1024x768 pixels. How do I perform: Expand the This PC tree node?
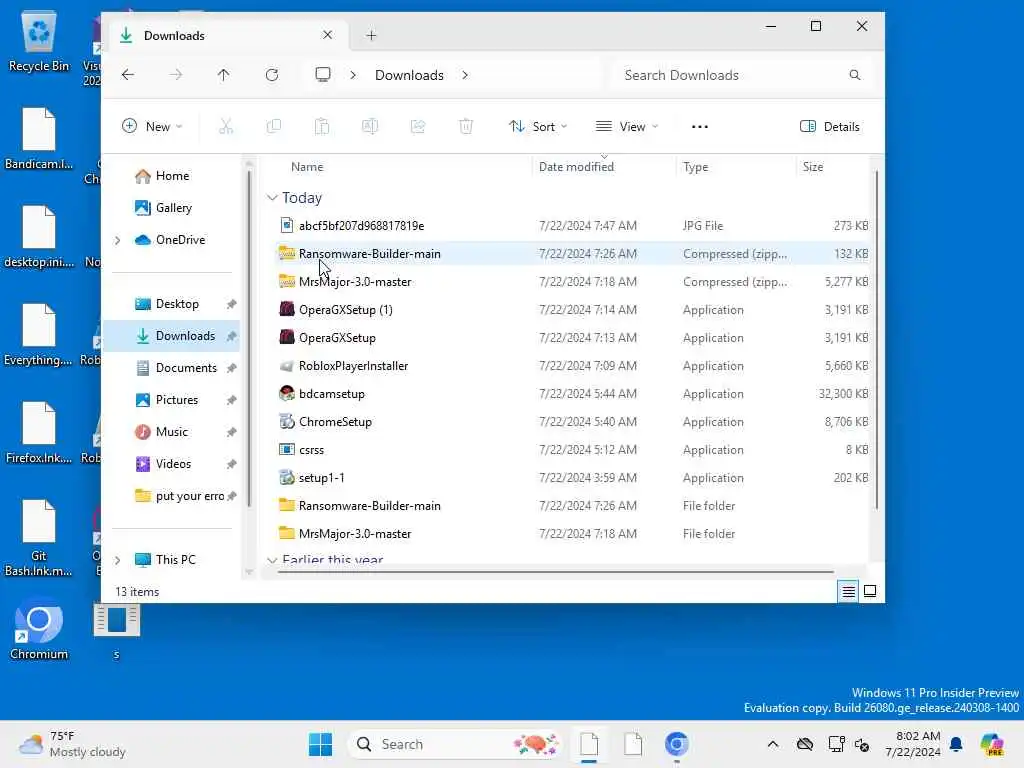point(118,560)
